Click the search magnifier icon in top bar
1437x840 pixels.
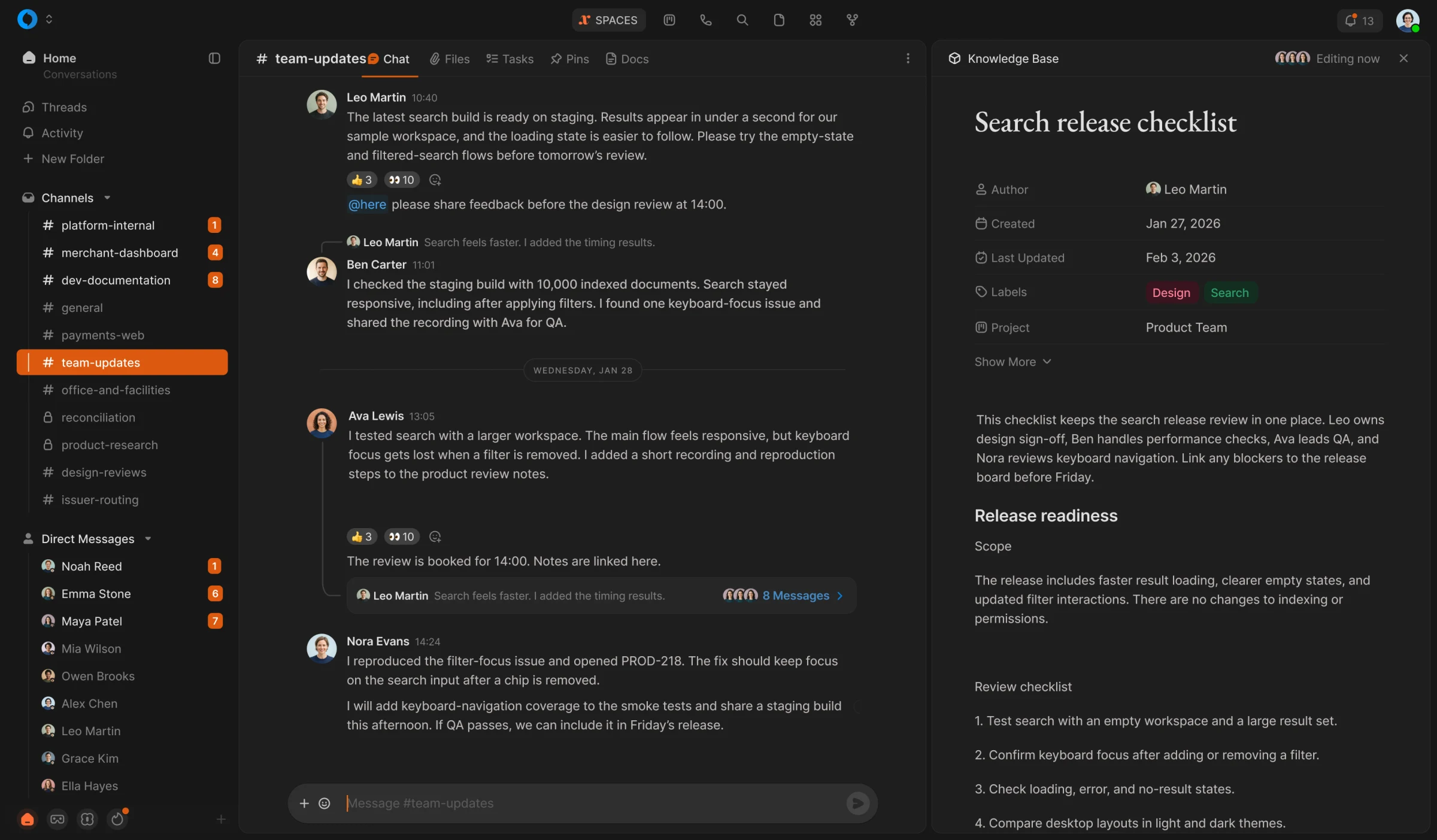tap(742, 20)
